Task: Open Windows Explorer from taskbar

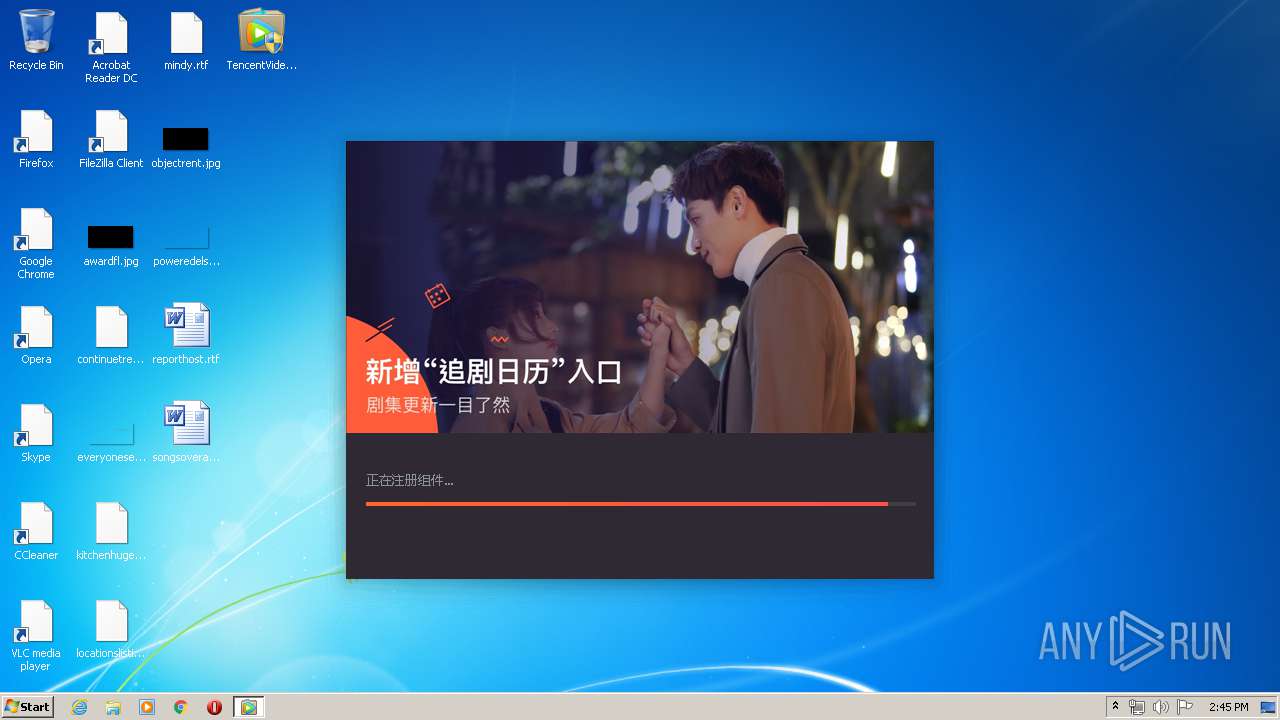Action: [113, 707]
